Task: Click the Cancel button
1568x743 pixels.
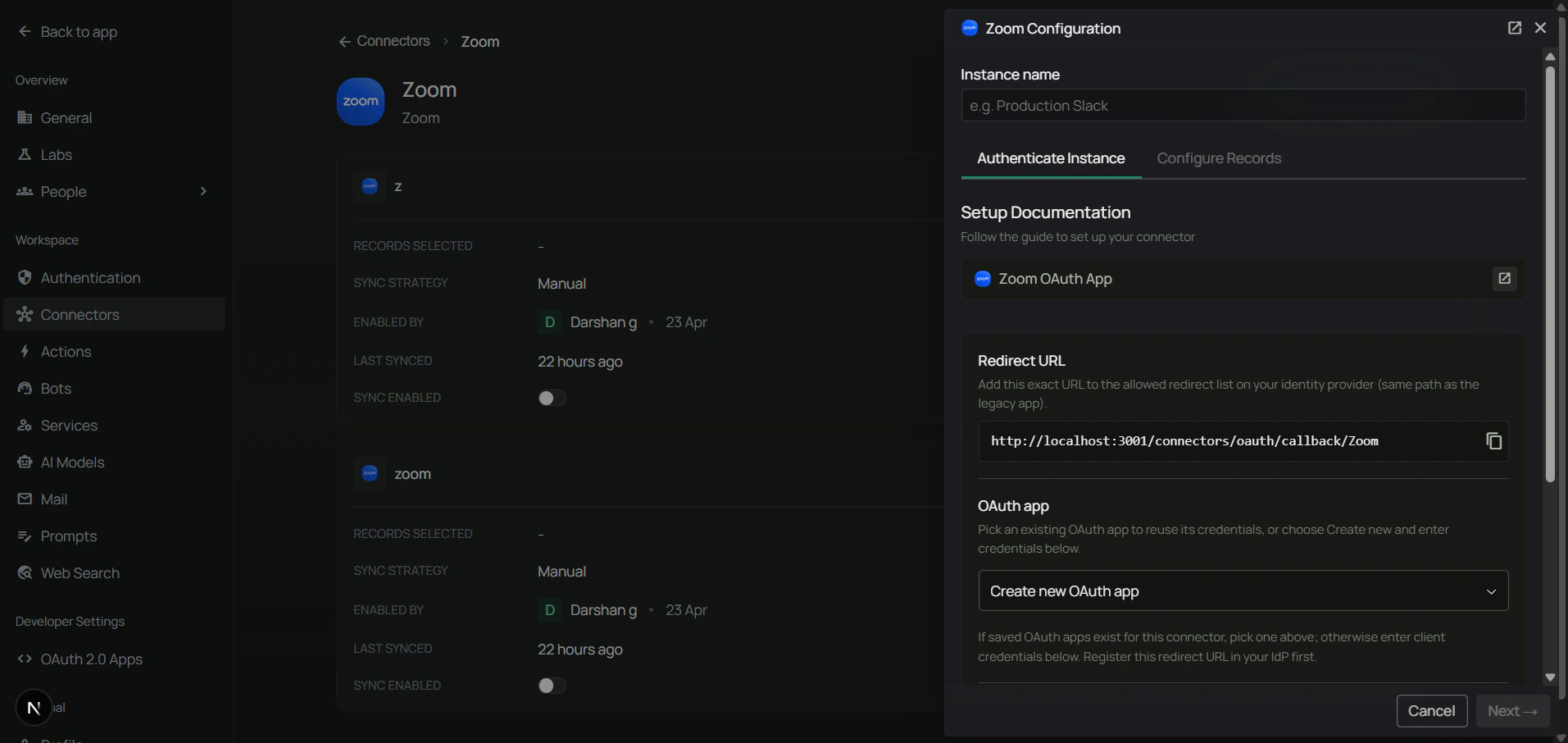Action: pos(1431,711)
